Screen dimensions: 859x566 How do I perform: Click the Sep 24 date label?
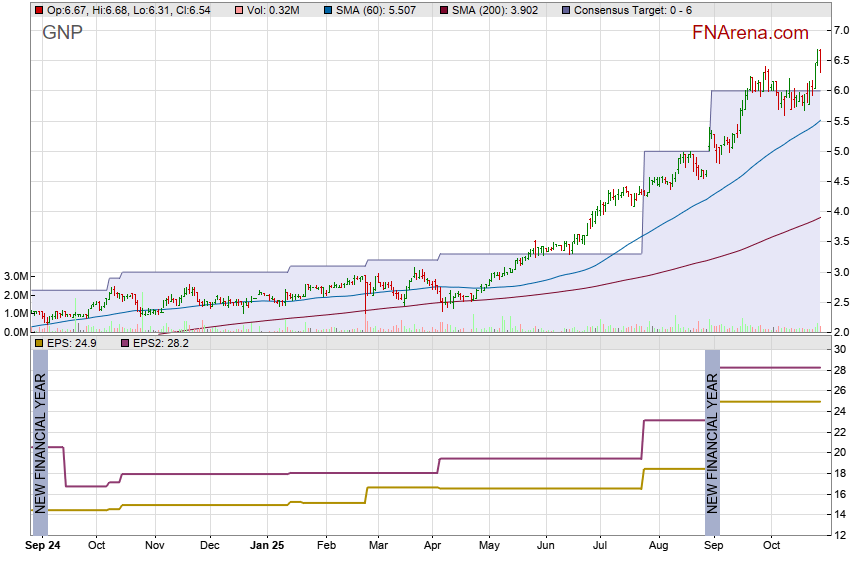pos(42,547)
